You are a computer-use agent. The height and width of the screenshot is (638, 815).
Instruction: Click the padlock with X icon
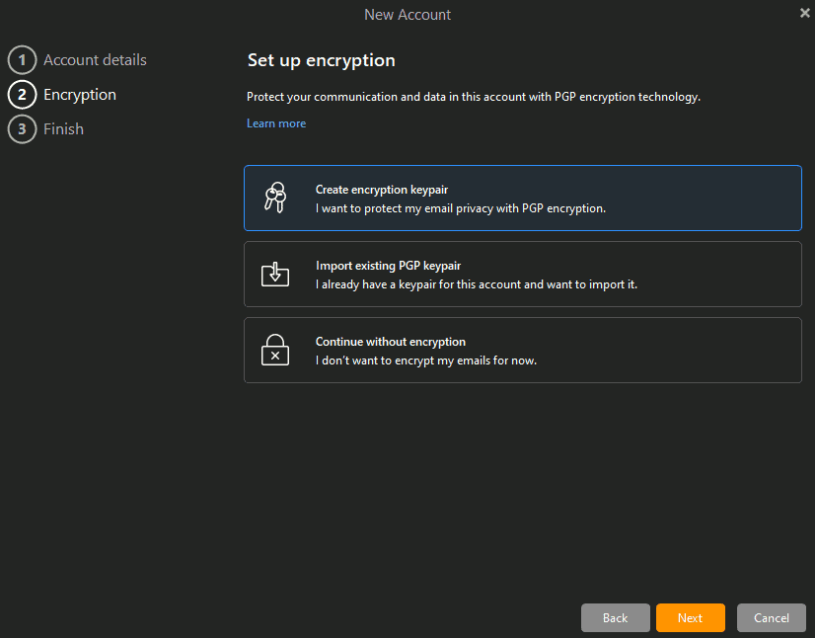[x=275, y=350]
